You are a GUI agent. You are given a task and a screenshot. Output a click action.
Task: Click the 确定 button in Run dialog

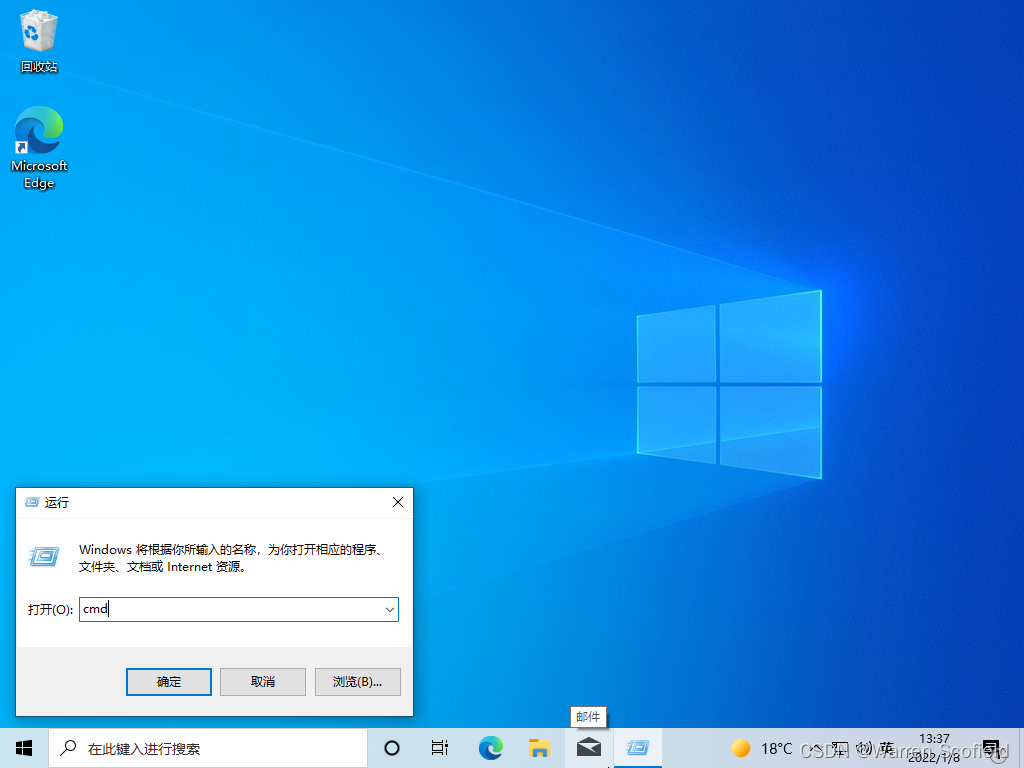168,682
